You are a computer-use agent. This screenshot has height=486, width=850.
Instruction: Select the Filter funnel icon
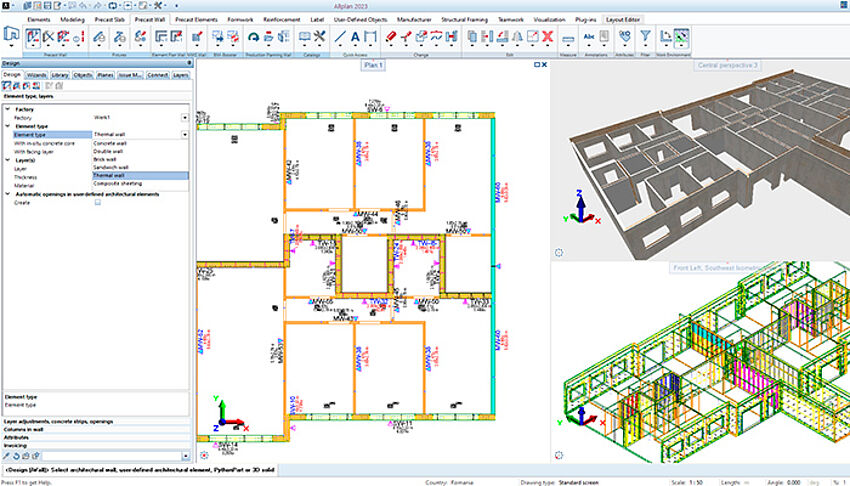coord(645,37)
